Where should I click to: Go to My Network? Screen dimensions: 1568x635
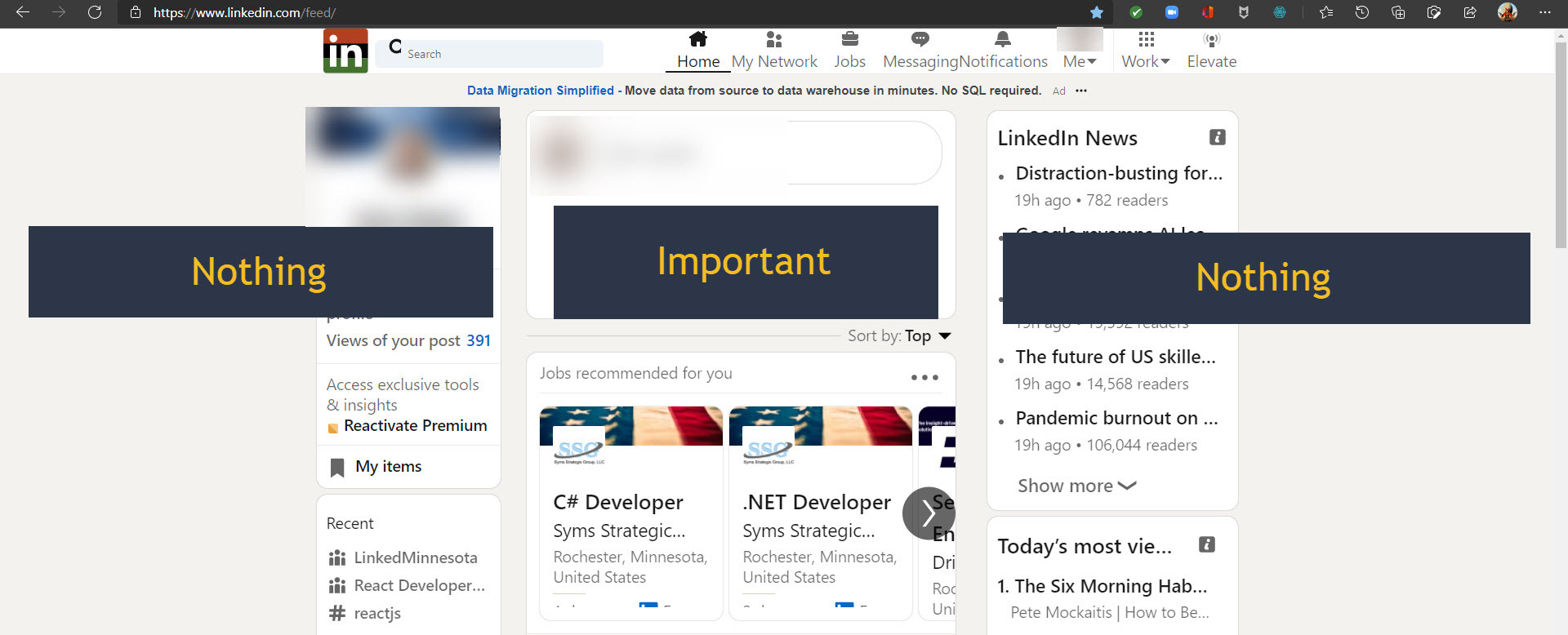[774, 51]
